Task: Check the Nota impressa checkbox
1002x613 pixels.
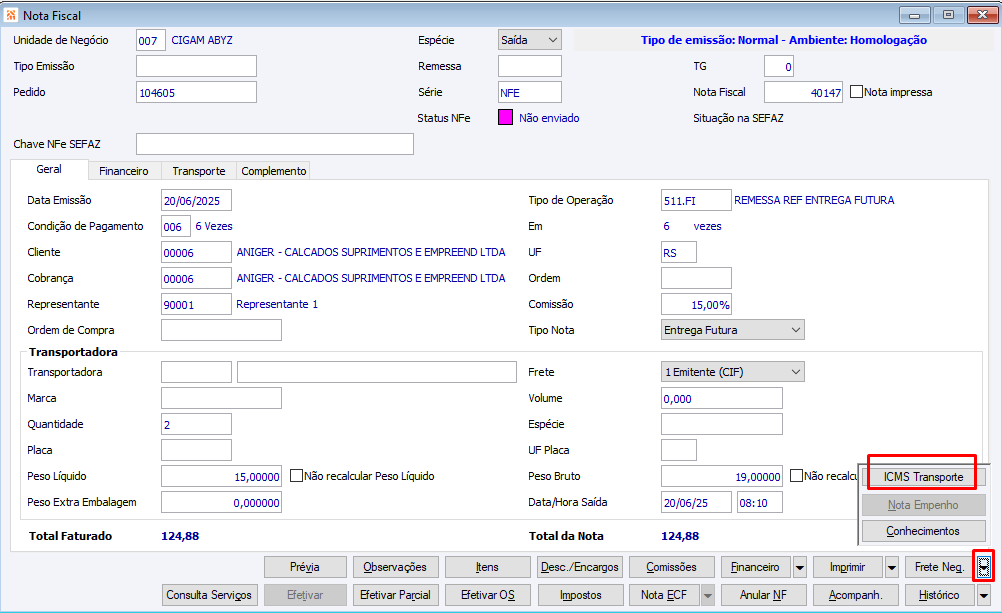Action: [856, 92]
